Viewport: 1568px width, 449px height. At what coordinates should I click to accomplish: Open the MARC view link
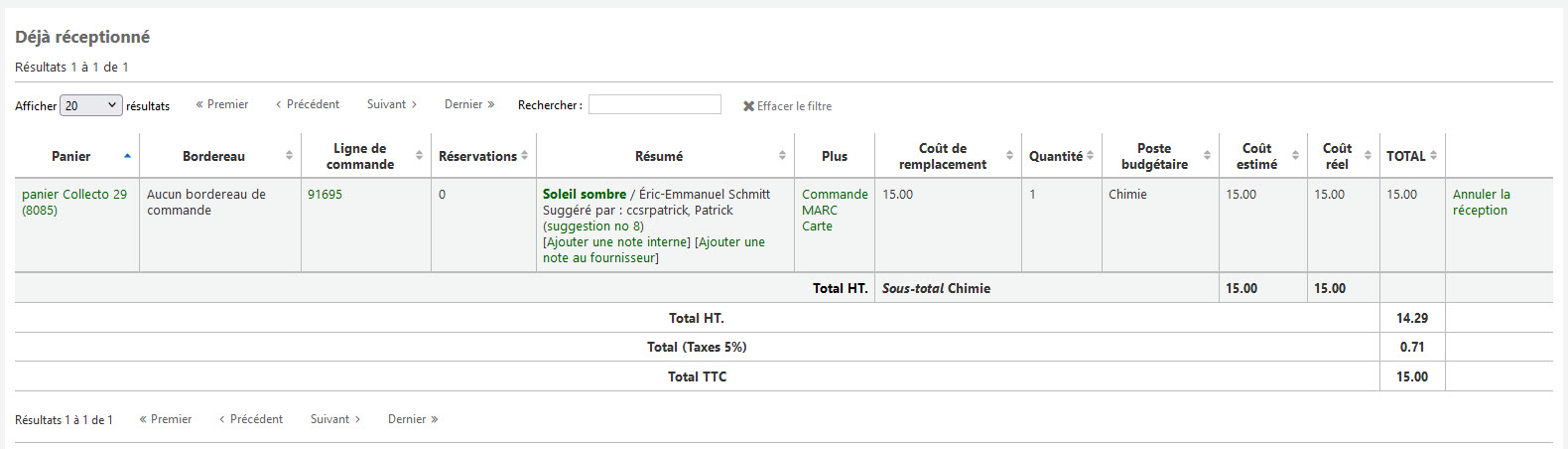point(820,210)
